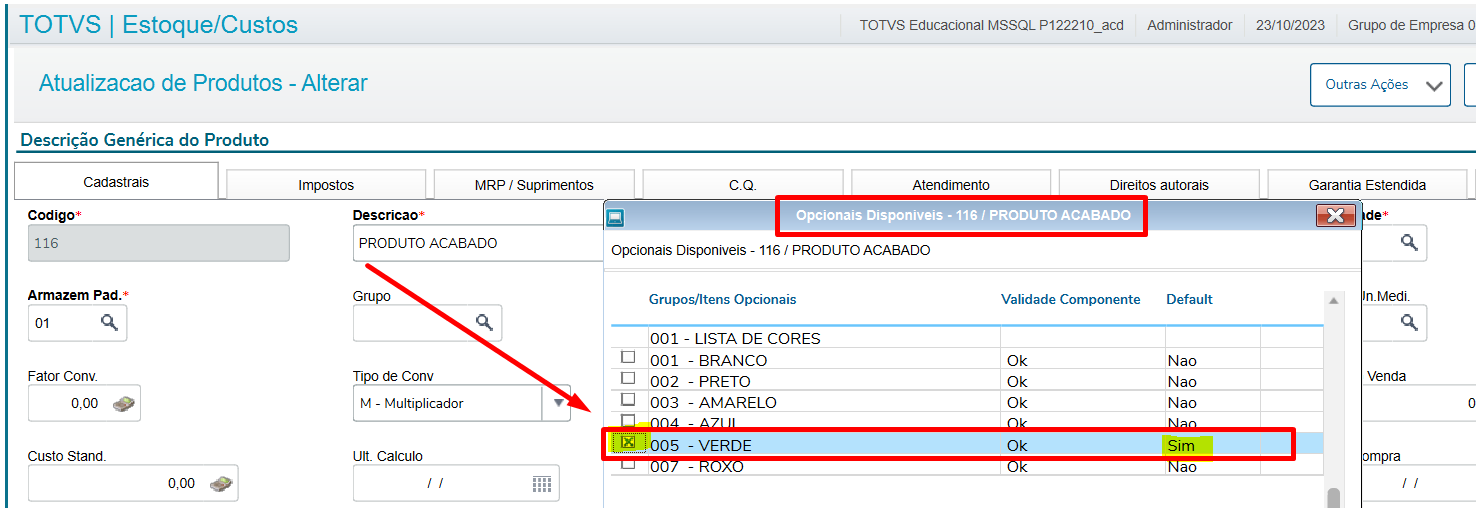This screenshot has width=1476, height=515.
Task: Uncheck the 005 - VERDE checkbox
Action: coord(628,442)
